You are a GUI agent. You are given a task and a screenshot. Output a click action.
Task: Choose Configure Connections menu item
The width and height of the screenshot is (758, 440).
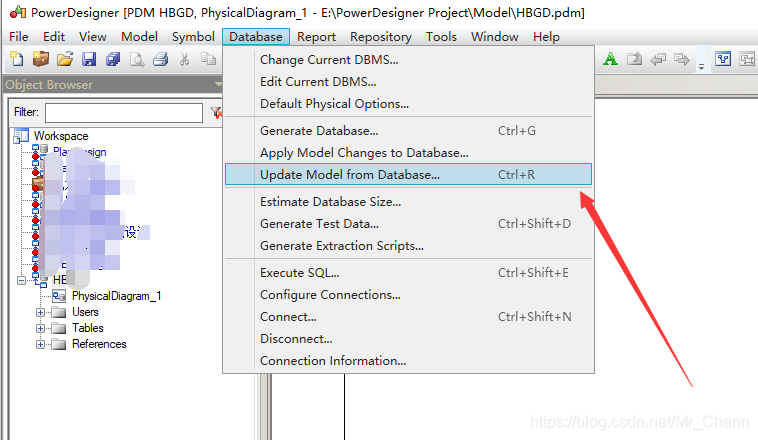point(408,295)
